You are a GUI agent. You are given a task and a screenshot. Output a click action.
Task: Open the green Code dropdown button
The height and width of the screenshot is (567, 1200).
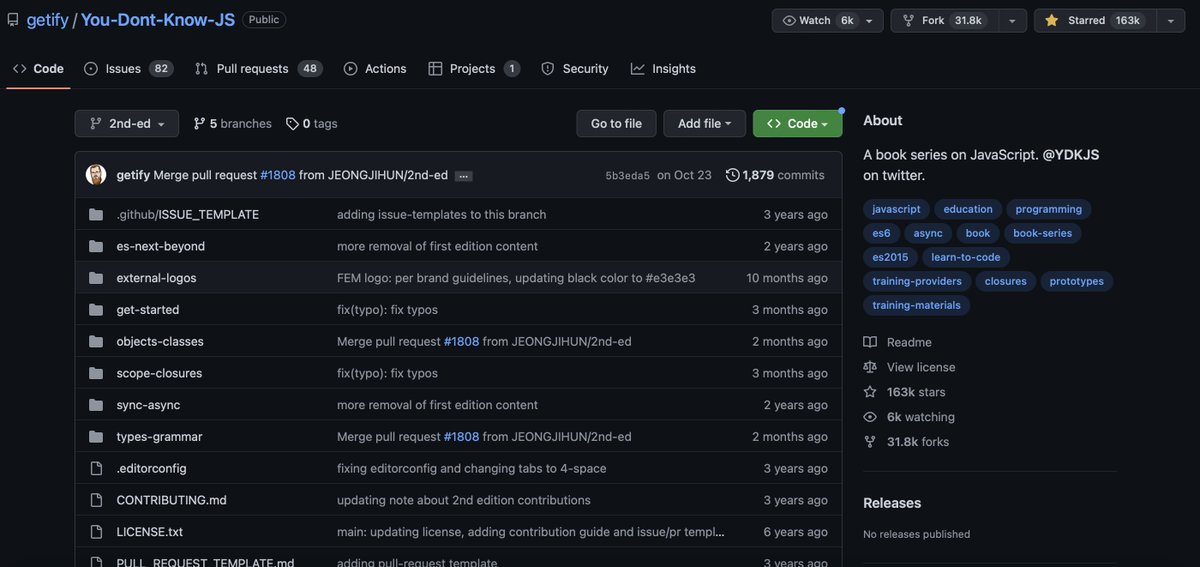click(797, 124)
